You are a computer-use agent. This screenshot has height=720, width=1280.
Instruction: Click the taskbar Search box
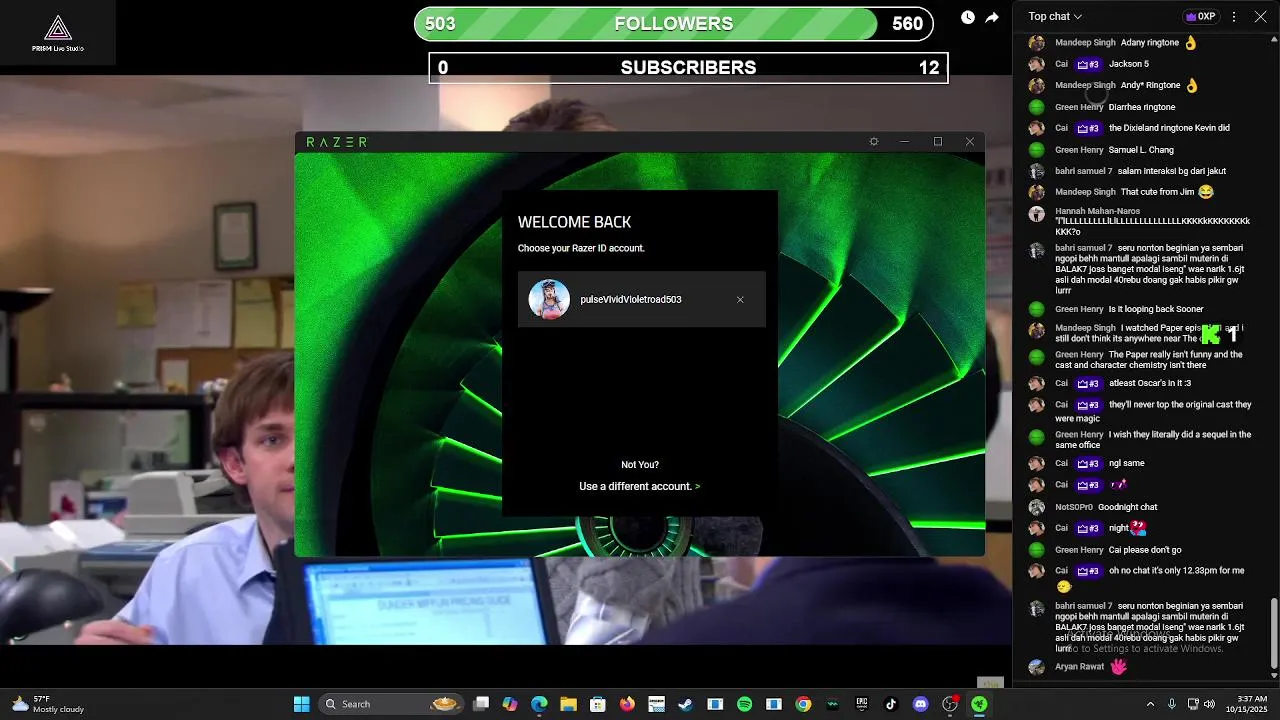pyautogui.click(x=391, y=704)
